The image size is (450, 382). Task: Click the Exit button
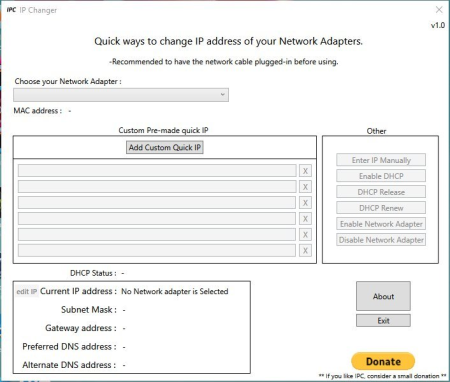click(x=383, y=321)
